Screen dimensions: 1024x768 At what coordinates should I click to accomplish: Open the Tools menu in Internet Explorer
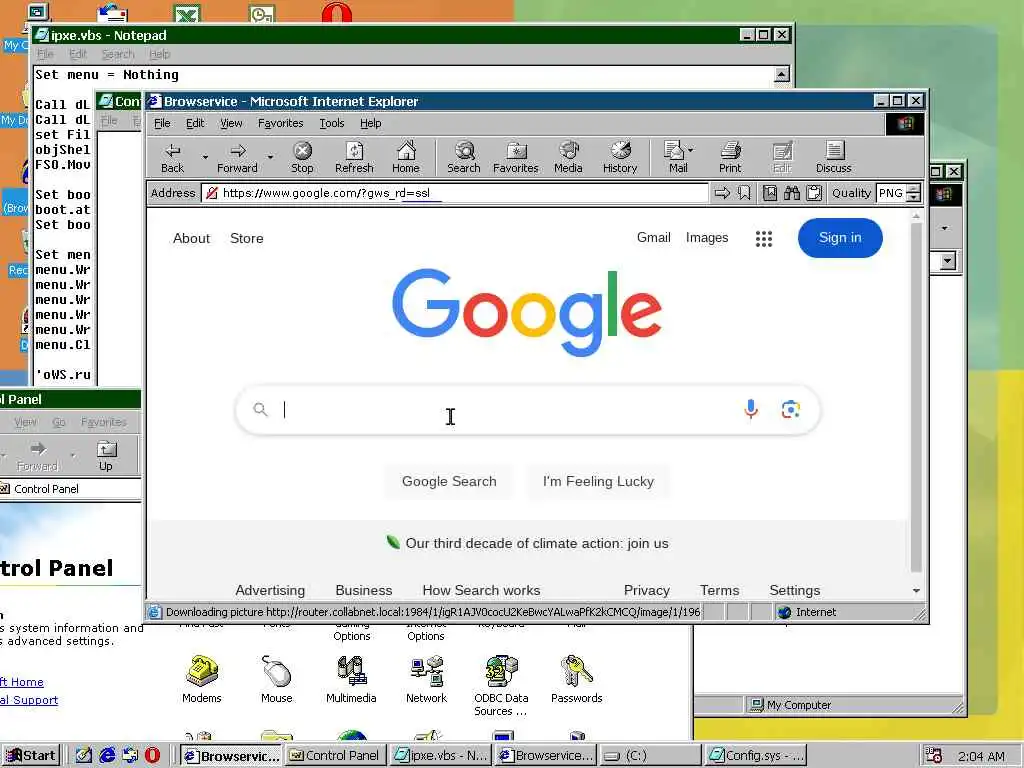332,123
